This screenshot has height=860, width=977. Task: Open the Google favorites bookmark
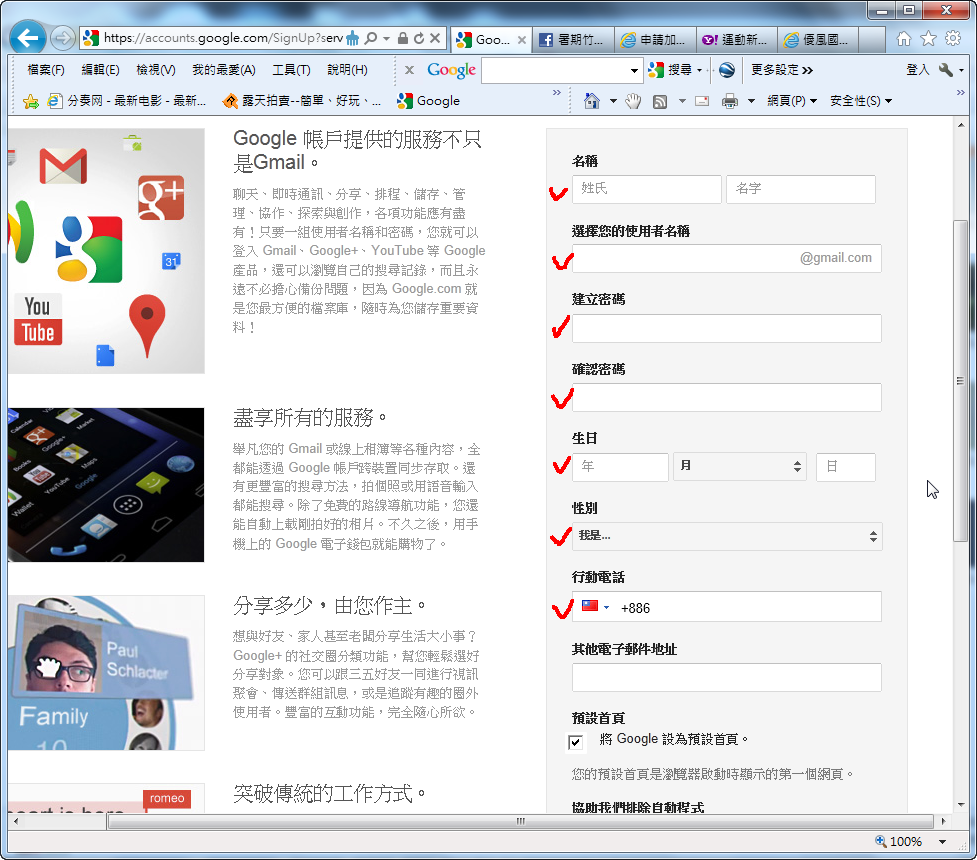[x=429, y=101]
